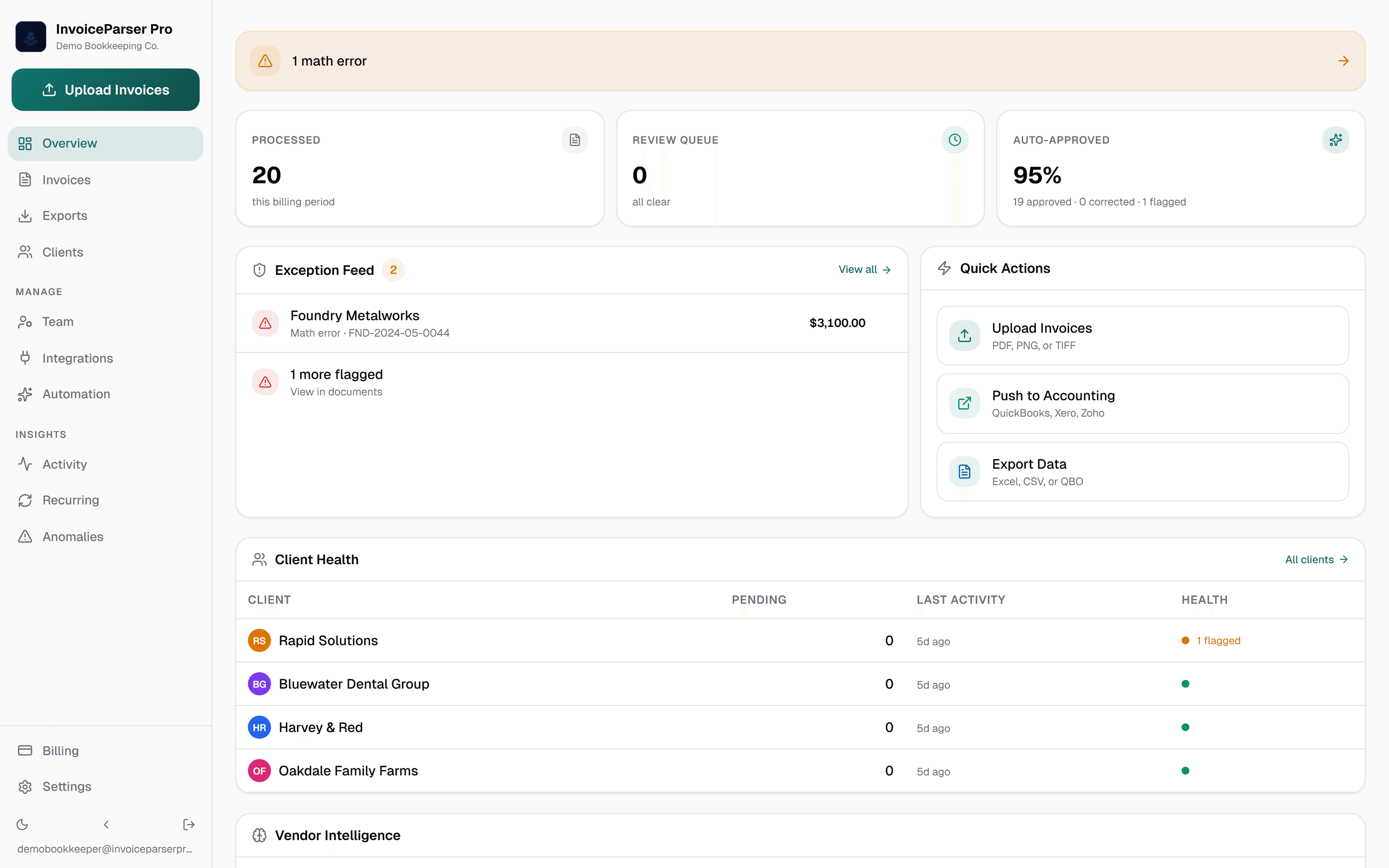This screenshot has width=1389, height=868.
Task: Click the warning icon in math error banner
Action: [265, 61]
